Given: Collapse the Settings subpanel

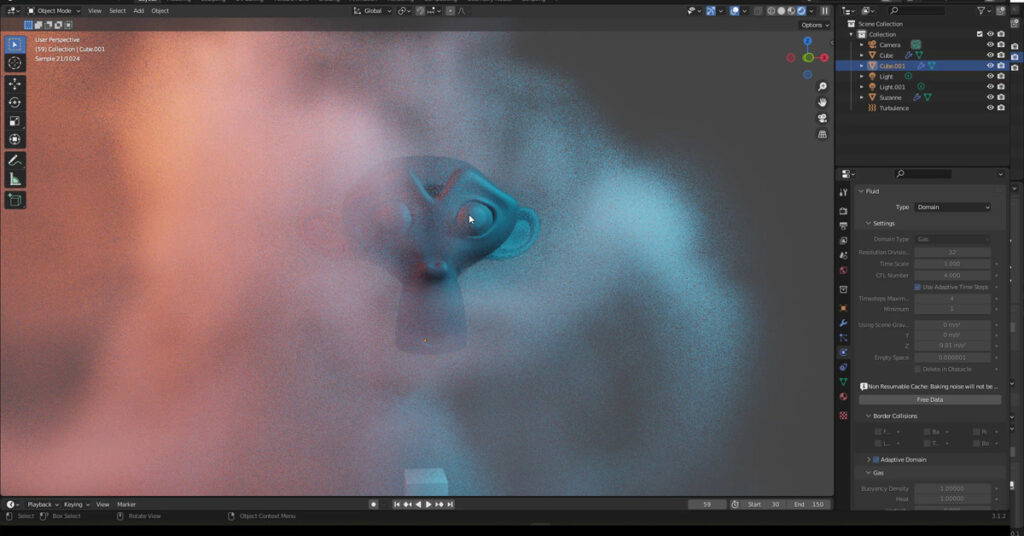Looking at the screenshot, I should tap(869, 223).
